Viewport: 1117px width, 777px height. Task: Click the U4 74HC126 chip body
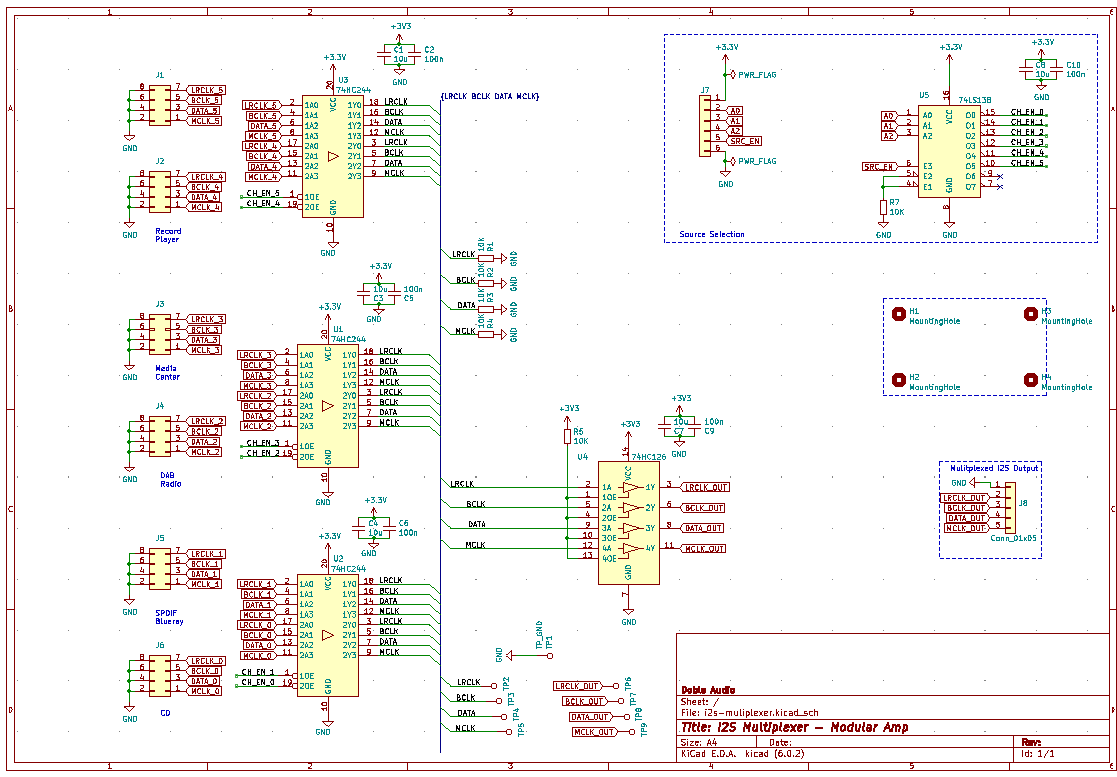point(628,523)
